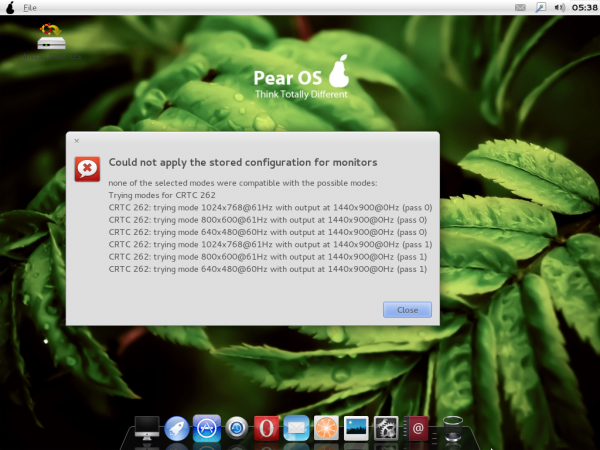Click the 640x480@60Hz (pass 1) line
The width and height of the screenshot is (600, 450).
[267, 269]
